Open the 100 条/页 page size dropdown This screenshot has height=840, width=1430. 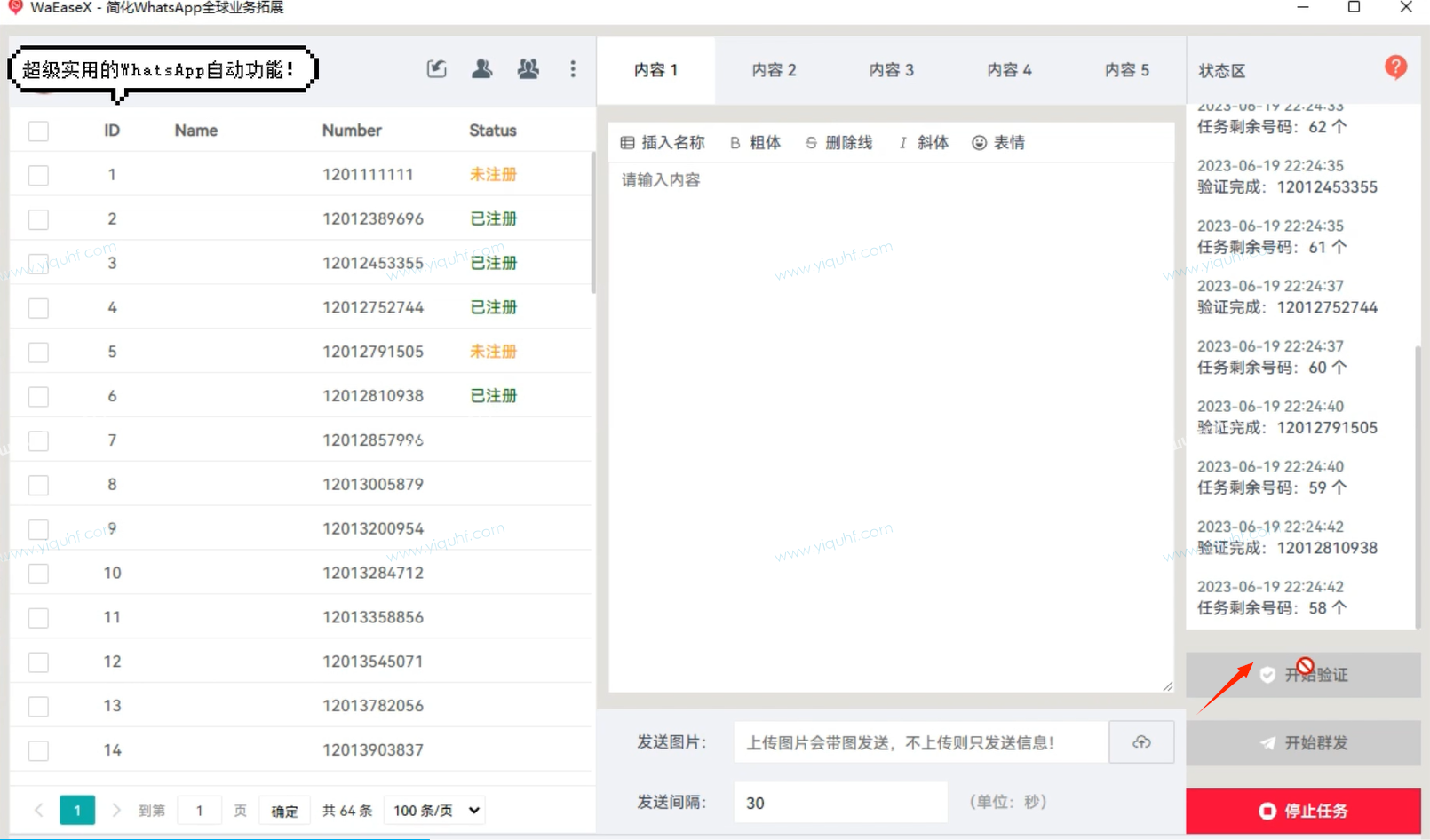(434, 810)
